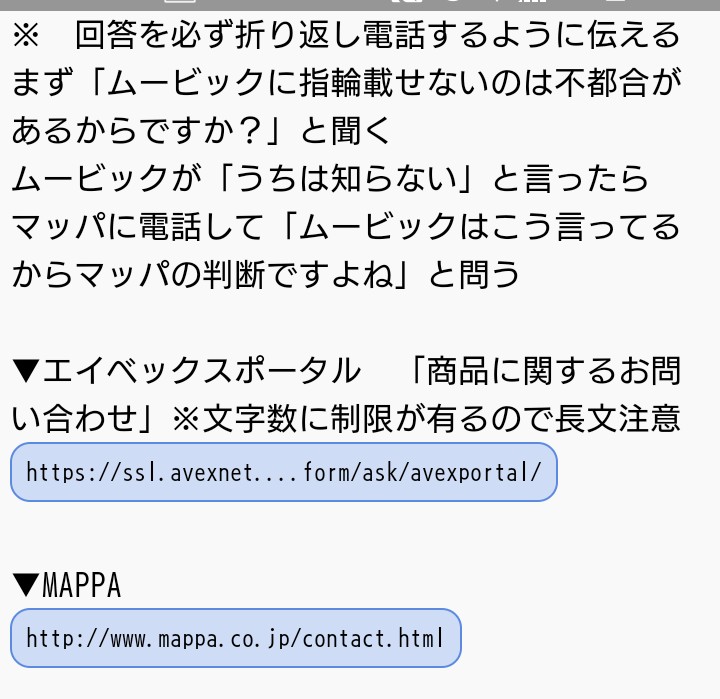Tap the phrase 「商品に関するお問
Image resolution: width=720 pixels, height=699 pixels.
545,371
